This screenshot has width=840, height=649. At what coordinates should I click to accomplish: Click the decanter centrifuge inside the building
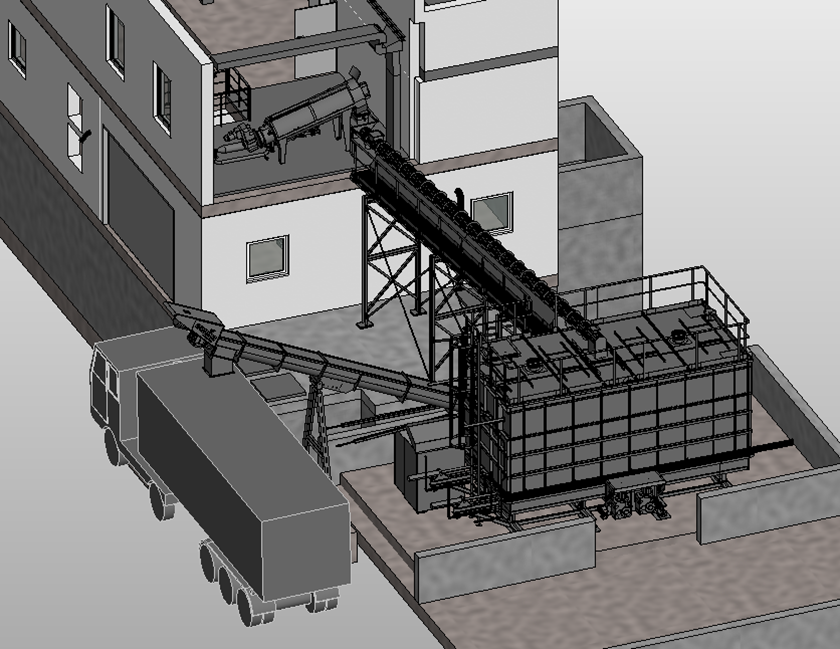click(300, 120)
